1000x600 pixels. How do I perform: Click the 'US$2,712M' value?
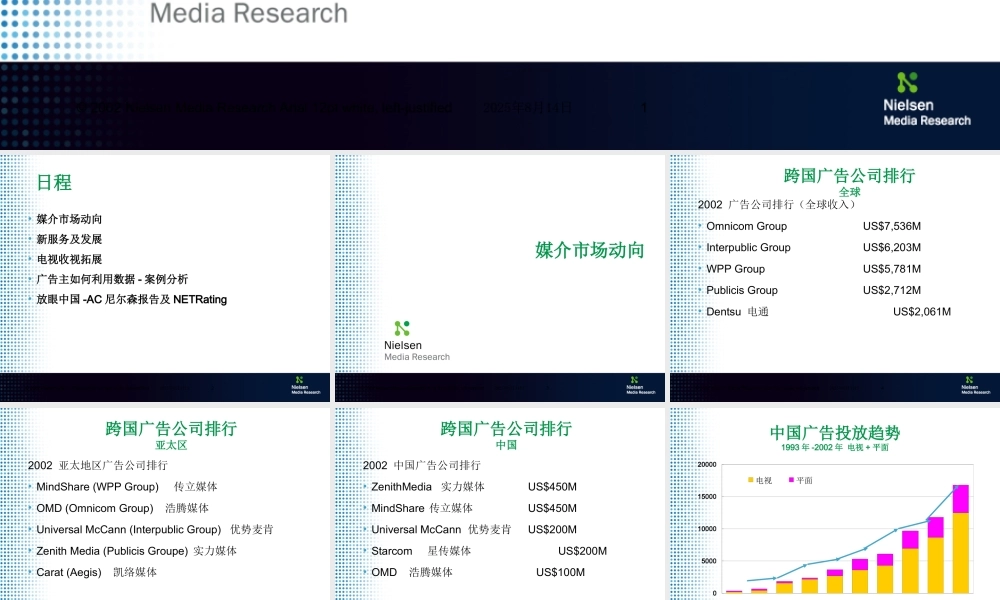(x=892, y=290)
